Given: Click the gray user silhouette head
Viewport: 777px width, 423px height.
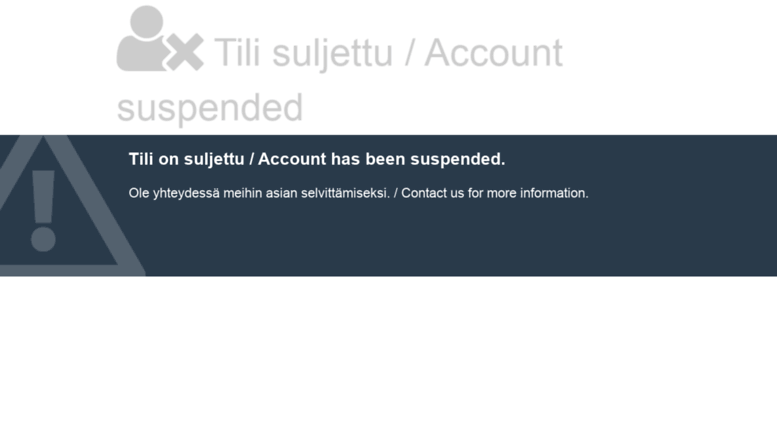Looking at the screenshot, I should 147,22.
